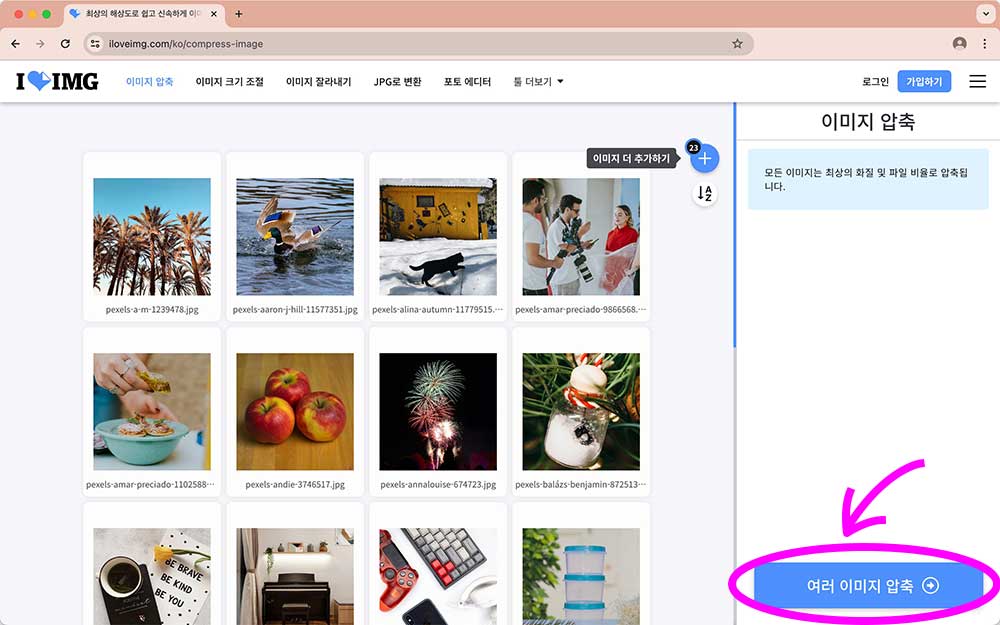Click file name pexels-aaron-j-hill-11577351.jpg
The image size is (1000, 625).
295,309
